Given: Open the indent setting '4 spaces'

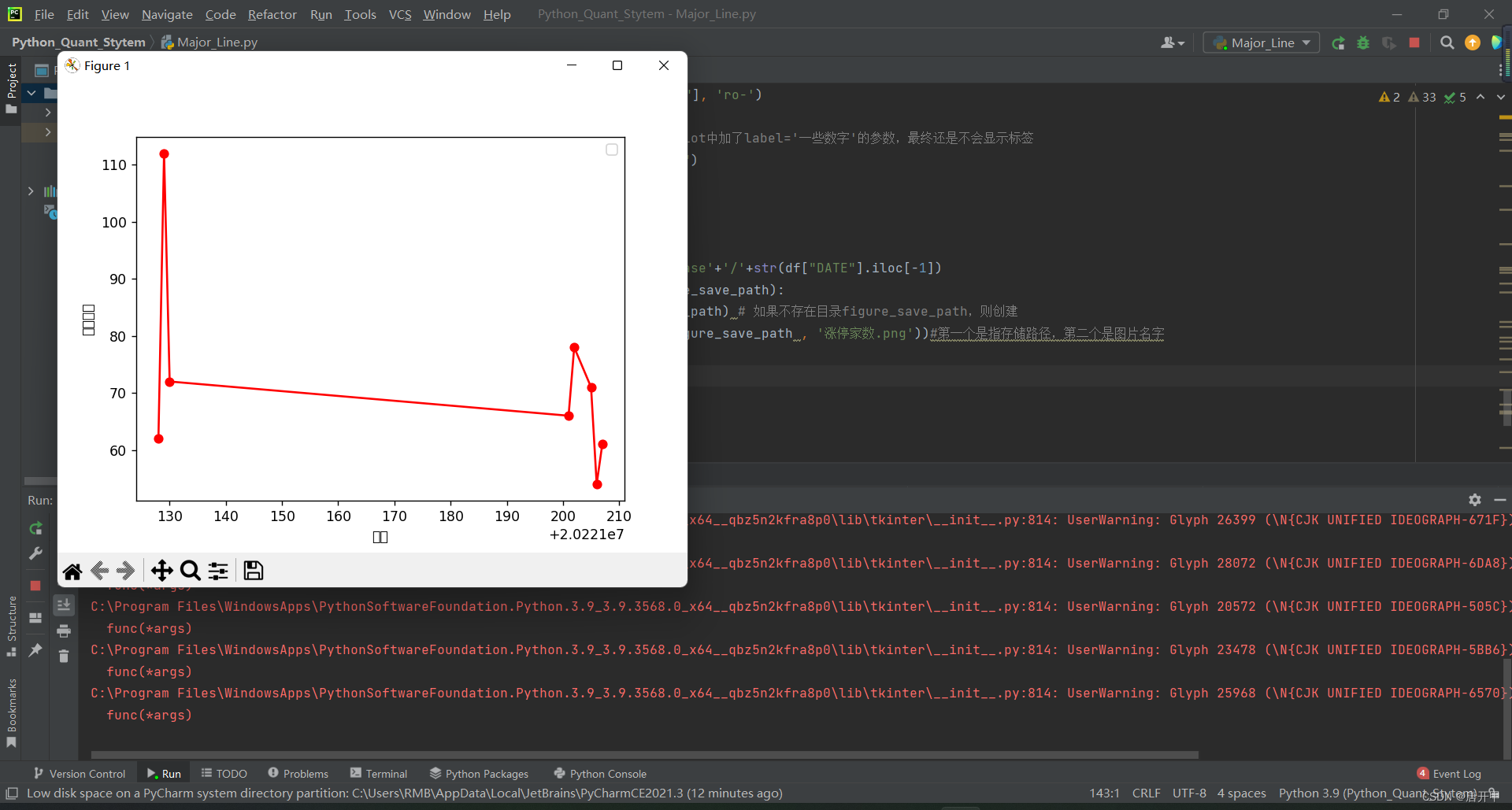Looking at the screenshot, I should [x=1241, y=793].
